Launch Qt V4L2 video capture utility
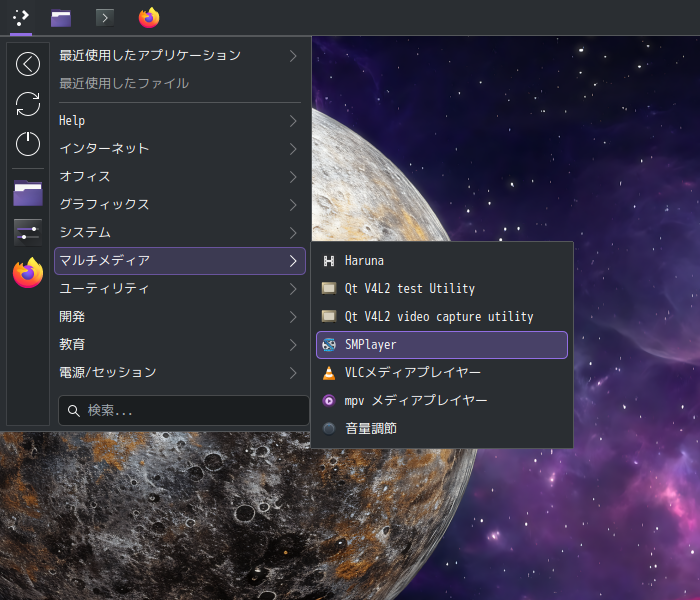 click(442, 317)
